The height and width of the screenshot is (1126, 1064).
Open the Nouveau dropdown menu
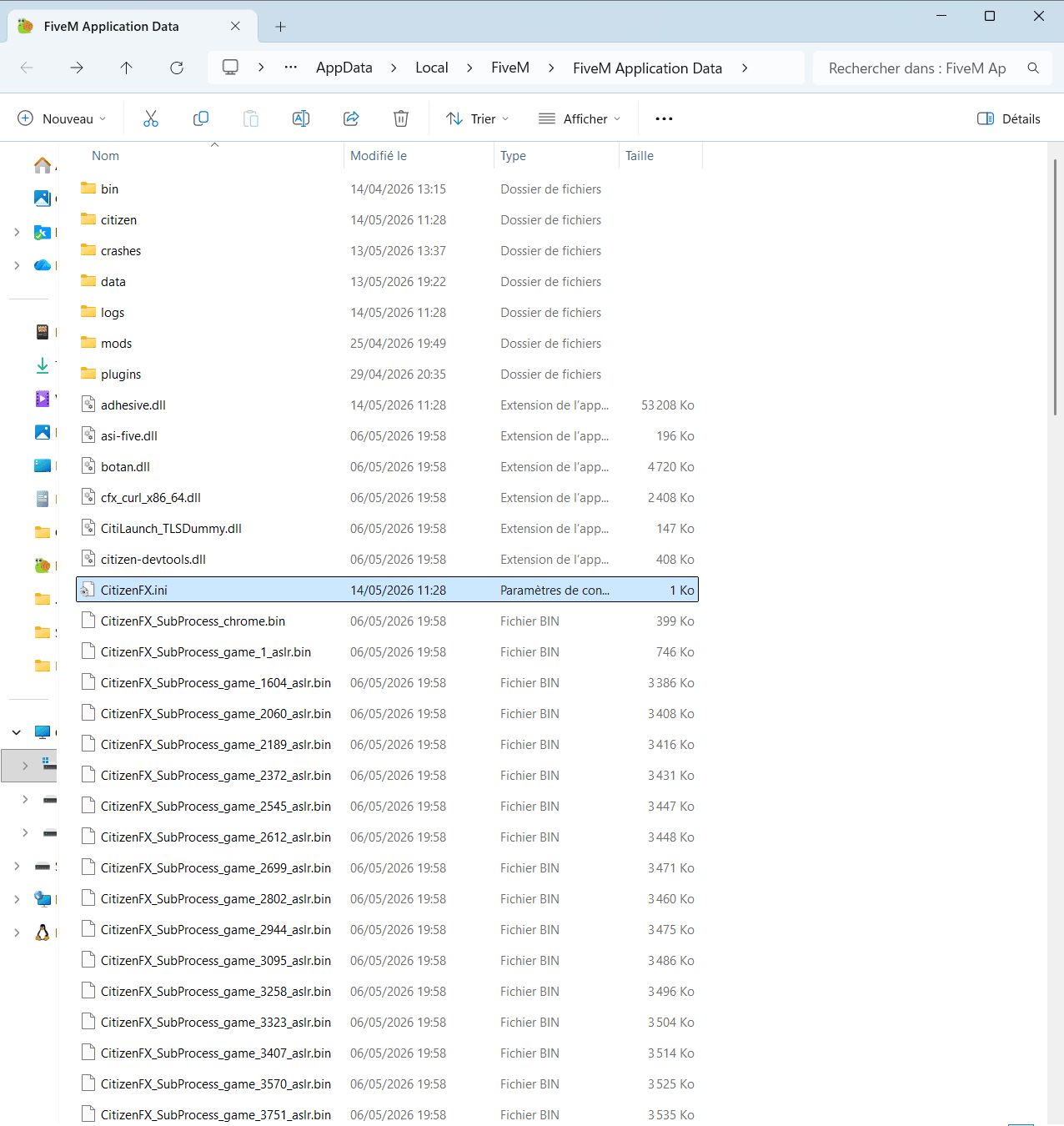pyautogui.click(x=63, y=118)
